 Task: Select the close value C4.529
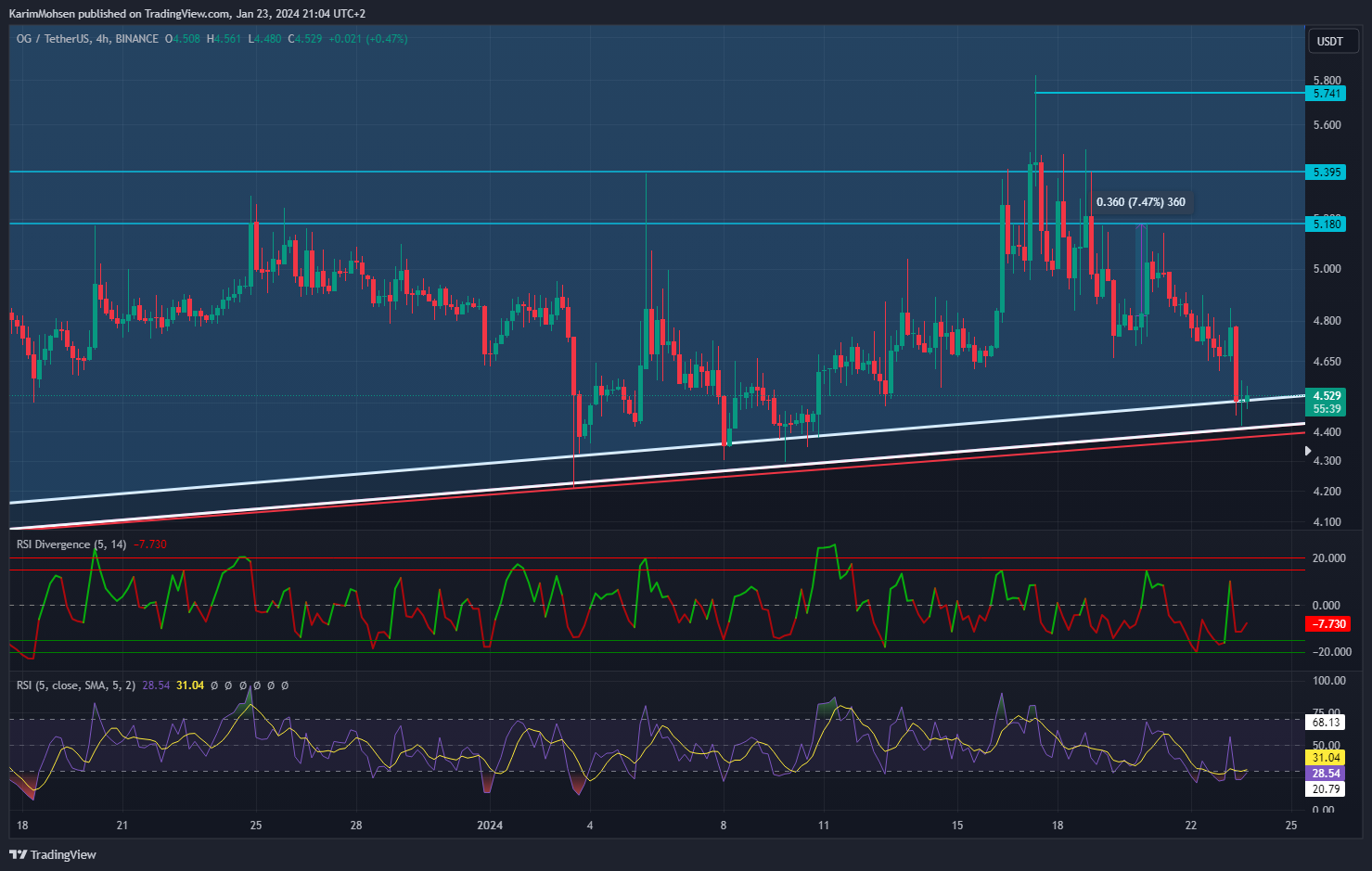[305, 39]
